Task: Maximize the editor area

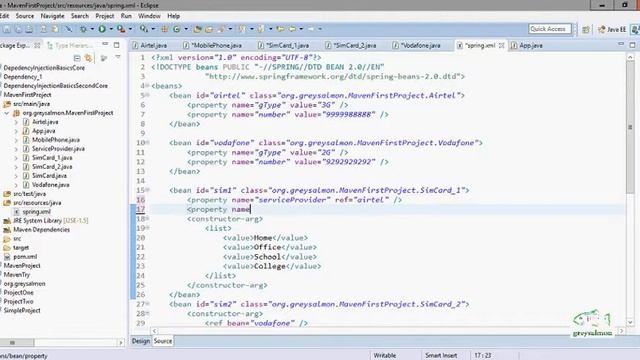Action: 632,45
